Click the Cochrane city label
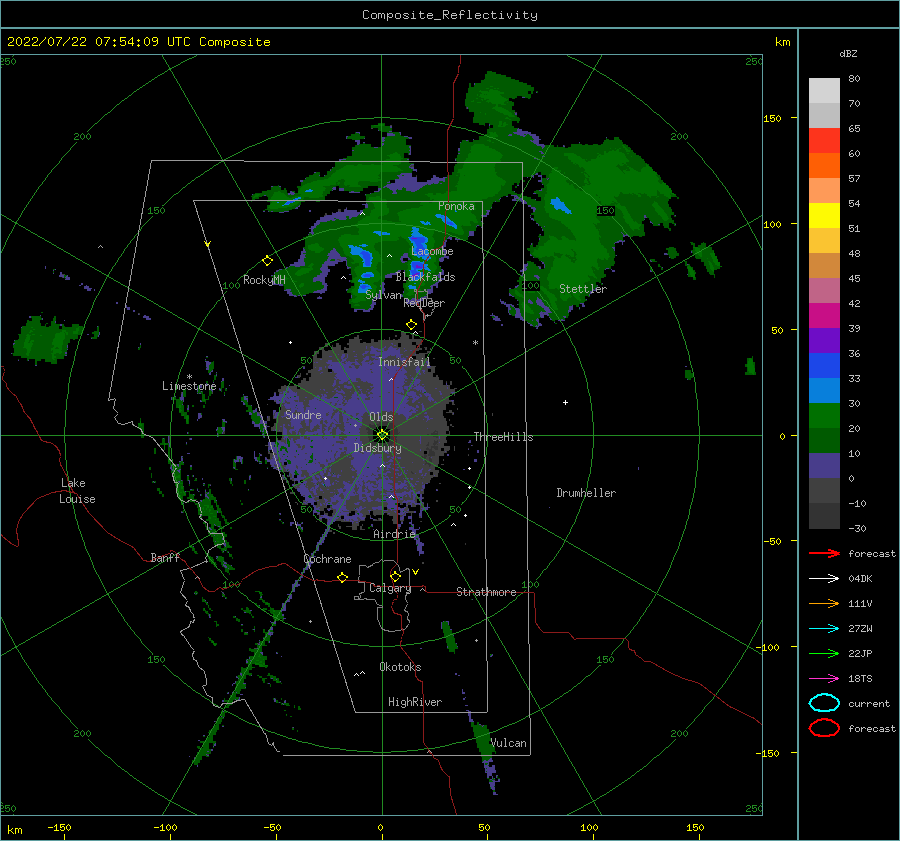 tap(327, 559)
